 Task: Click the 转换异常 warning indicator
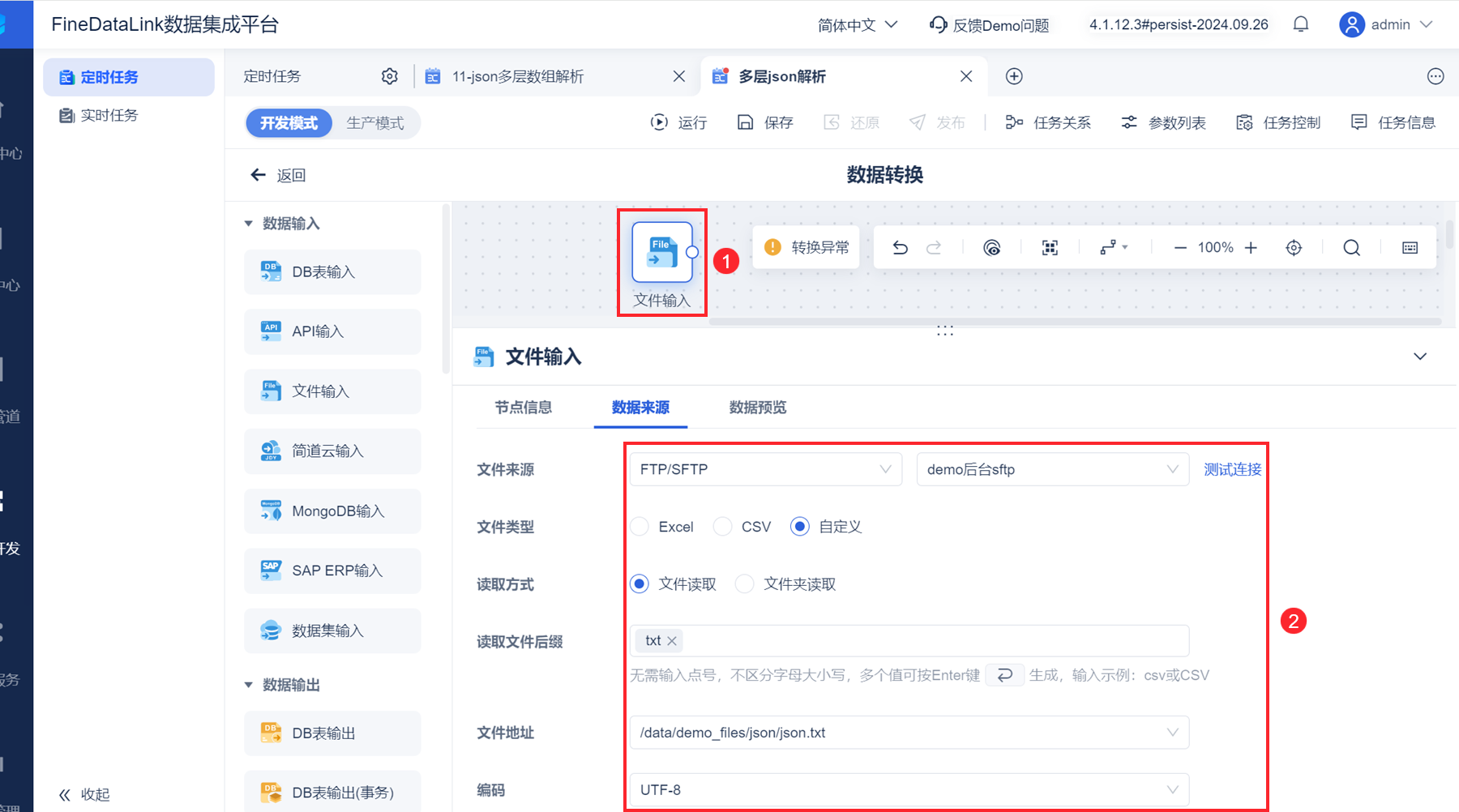(807, 247)
